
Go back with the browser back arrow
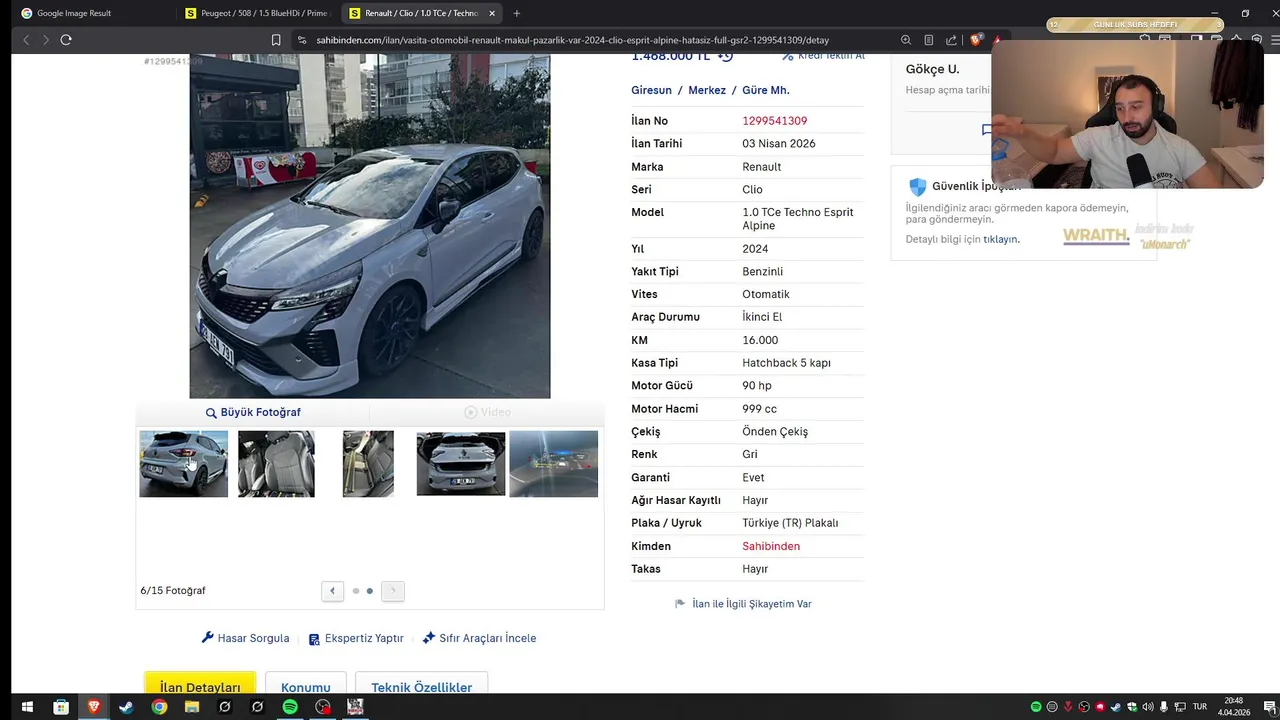pos(26,40)
